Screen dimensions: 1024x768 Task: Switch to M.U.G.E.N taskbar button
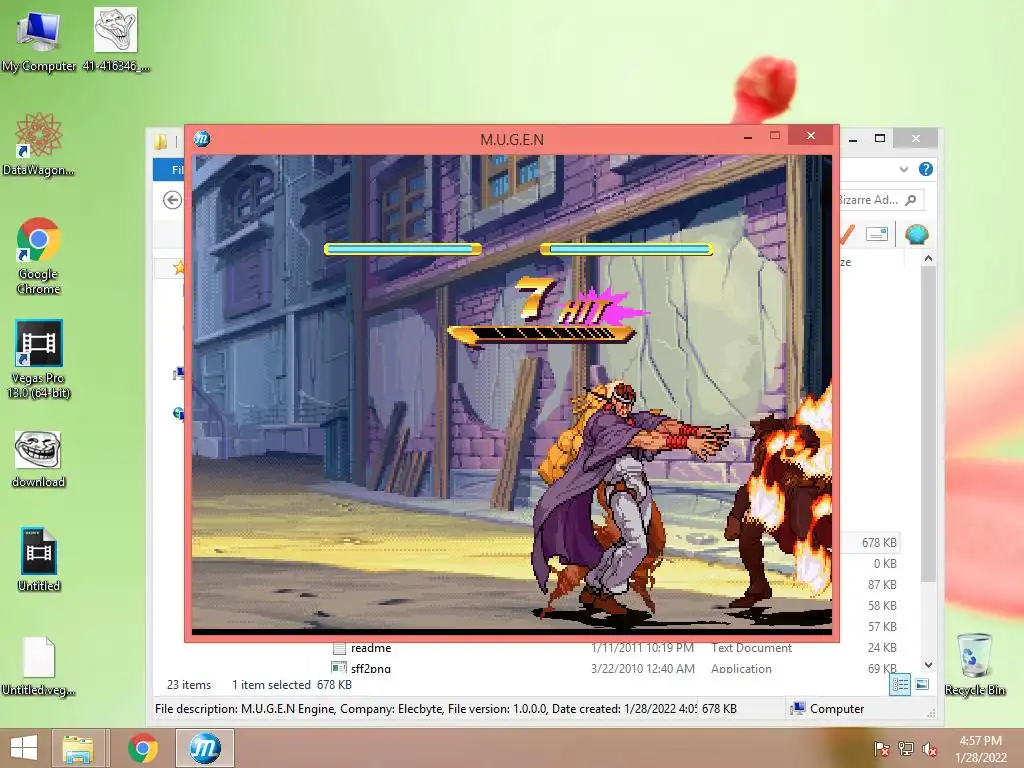204,748
